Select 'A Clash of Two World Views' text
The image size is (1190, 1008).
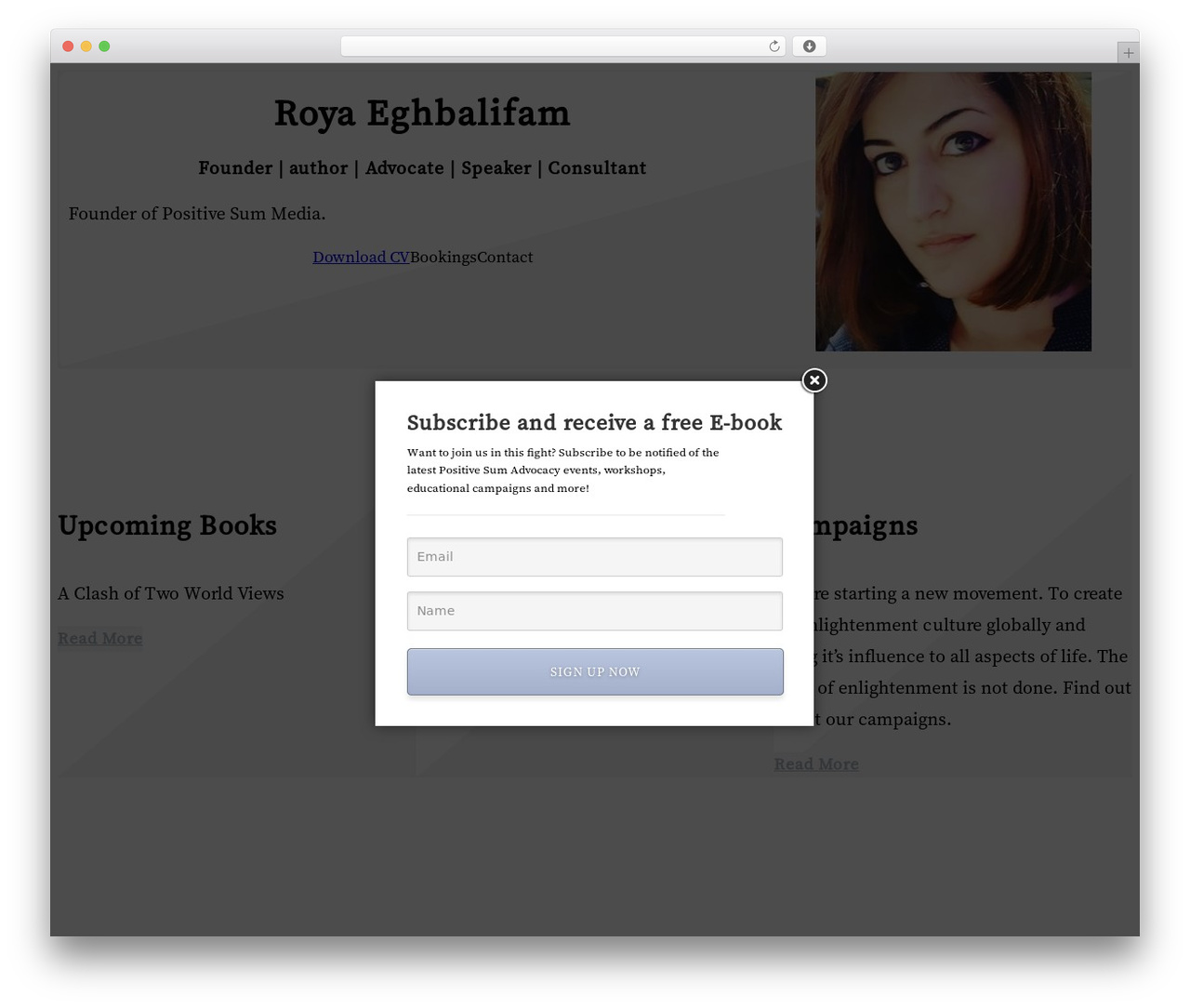(x=171, y=593)
